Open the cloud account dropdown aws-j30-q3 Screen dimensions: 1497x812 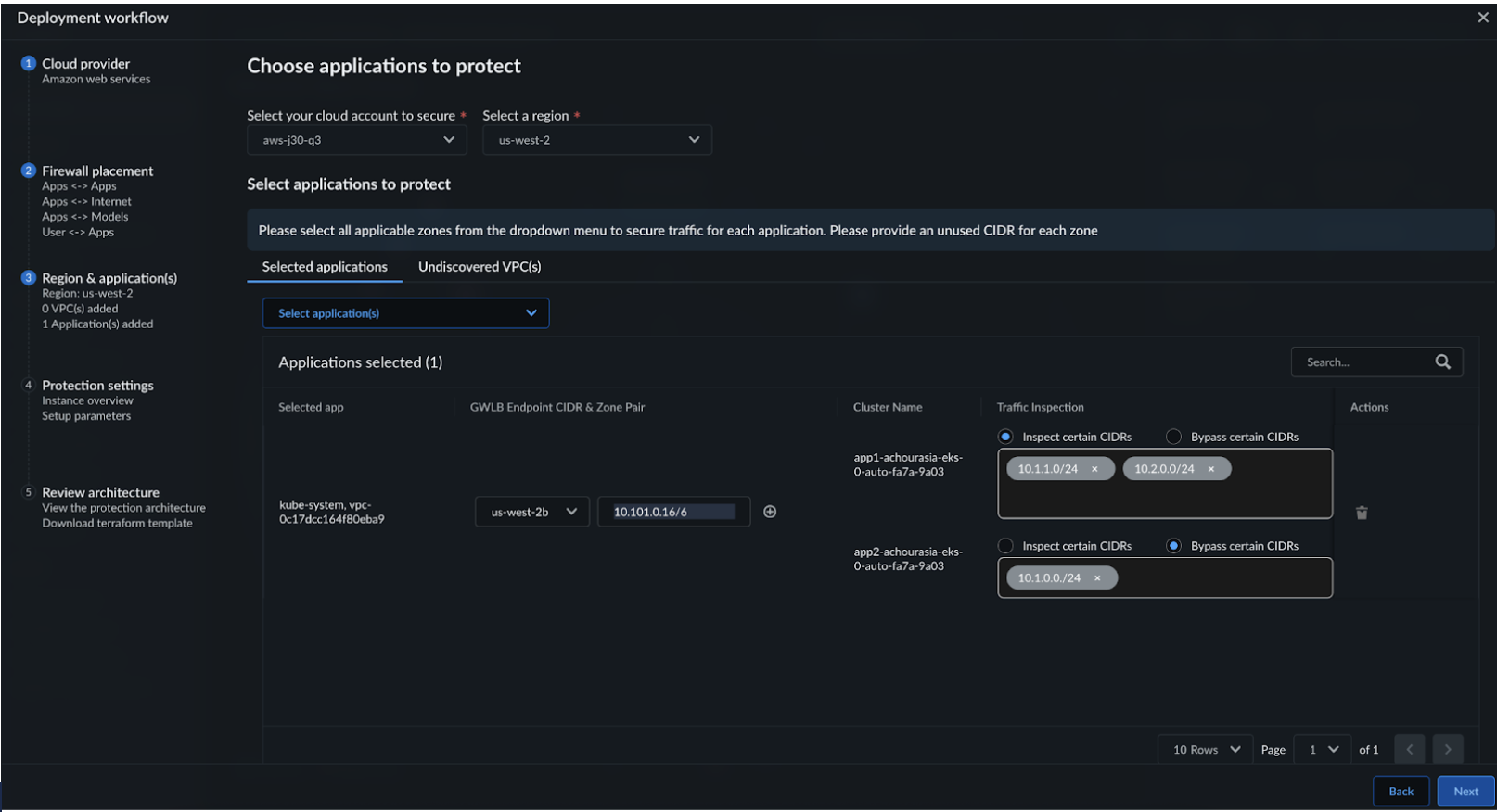(x=356, y=140)
